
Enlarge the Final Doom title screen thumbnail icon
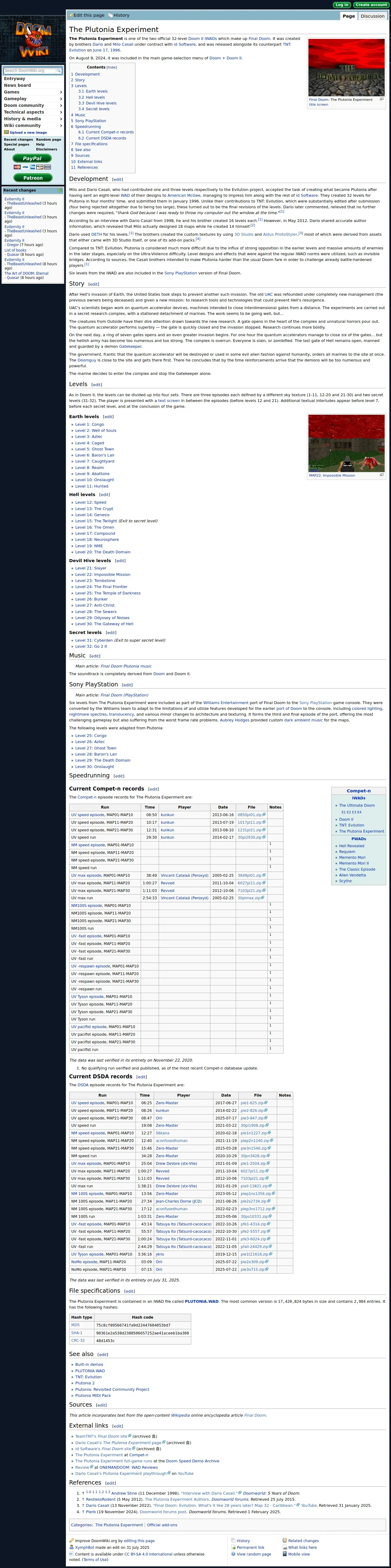pos(381,99)
